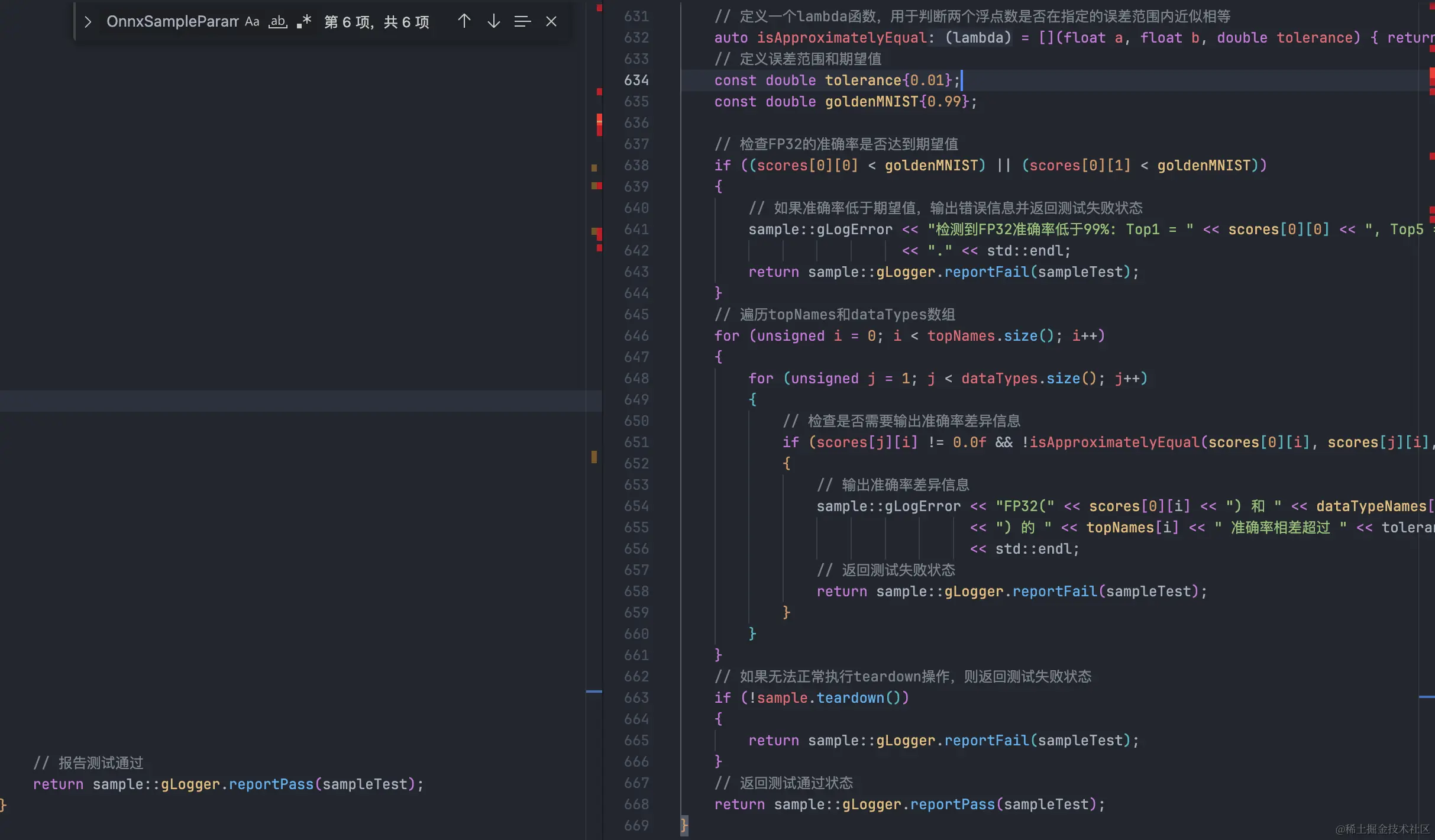1435x840 pixels.
Task: Click line number 634 in gutter
Action: [x=636, y=80]
